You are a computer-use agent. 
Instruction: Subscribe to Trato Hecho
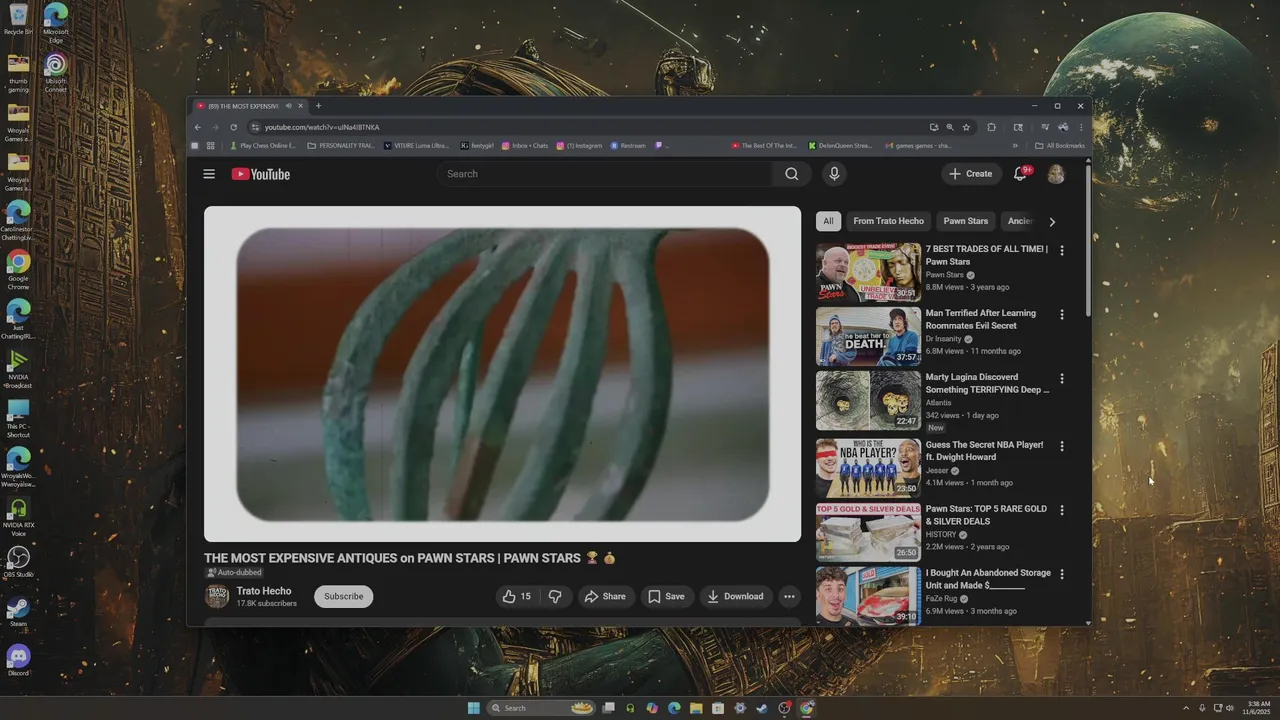pos(343,596)
